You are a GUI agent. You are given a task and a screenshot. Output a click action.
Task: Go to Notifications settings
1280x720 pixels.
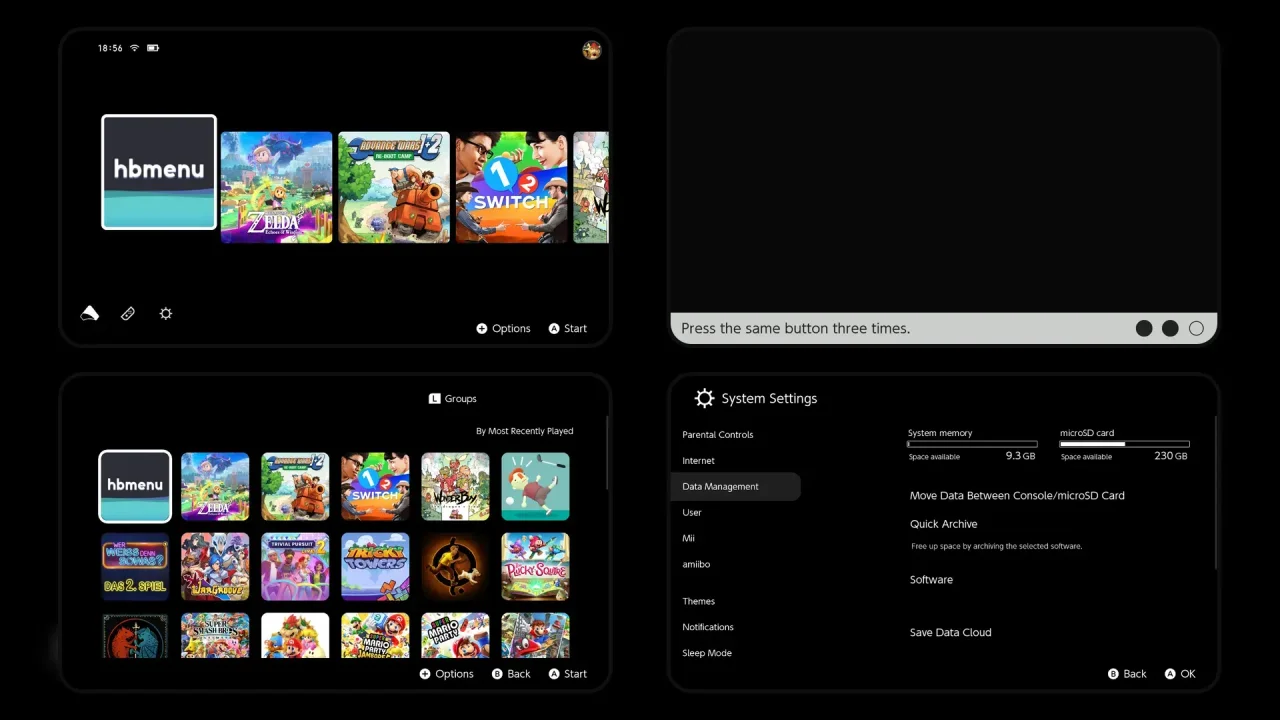[708, 628]
